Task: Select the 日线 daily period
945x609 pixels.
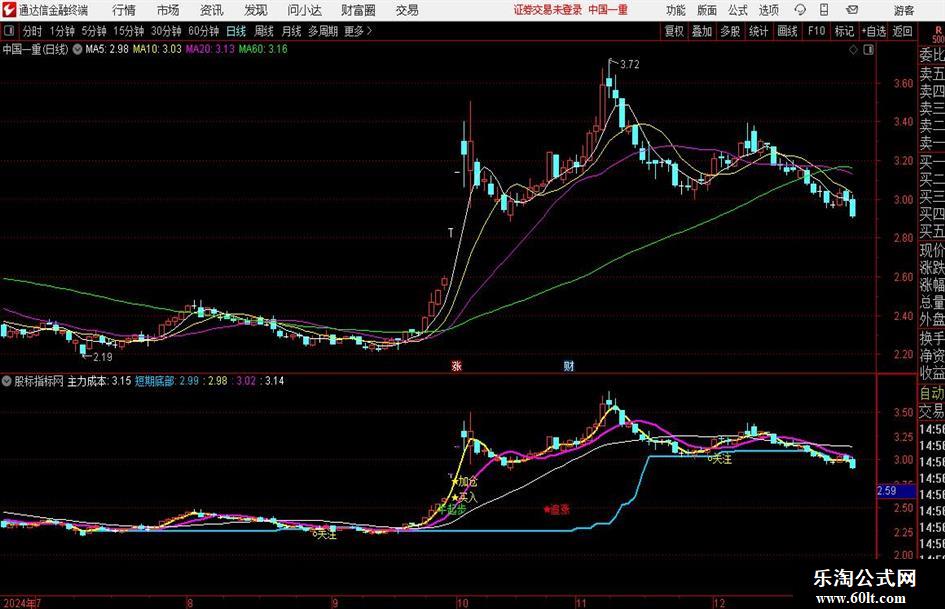Action: point(236,31)
